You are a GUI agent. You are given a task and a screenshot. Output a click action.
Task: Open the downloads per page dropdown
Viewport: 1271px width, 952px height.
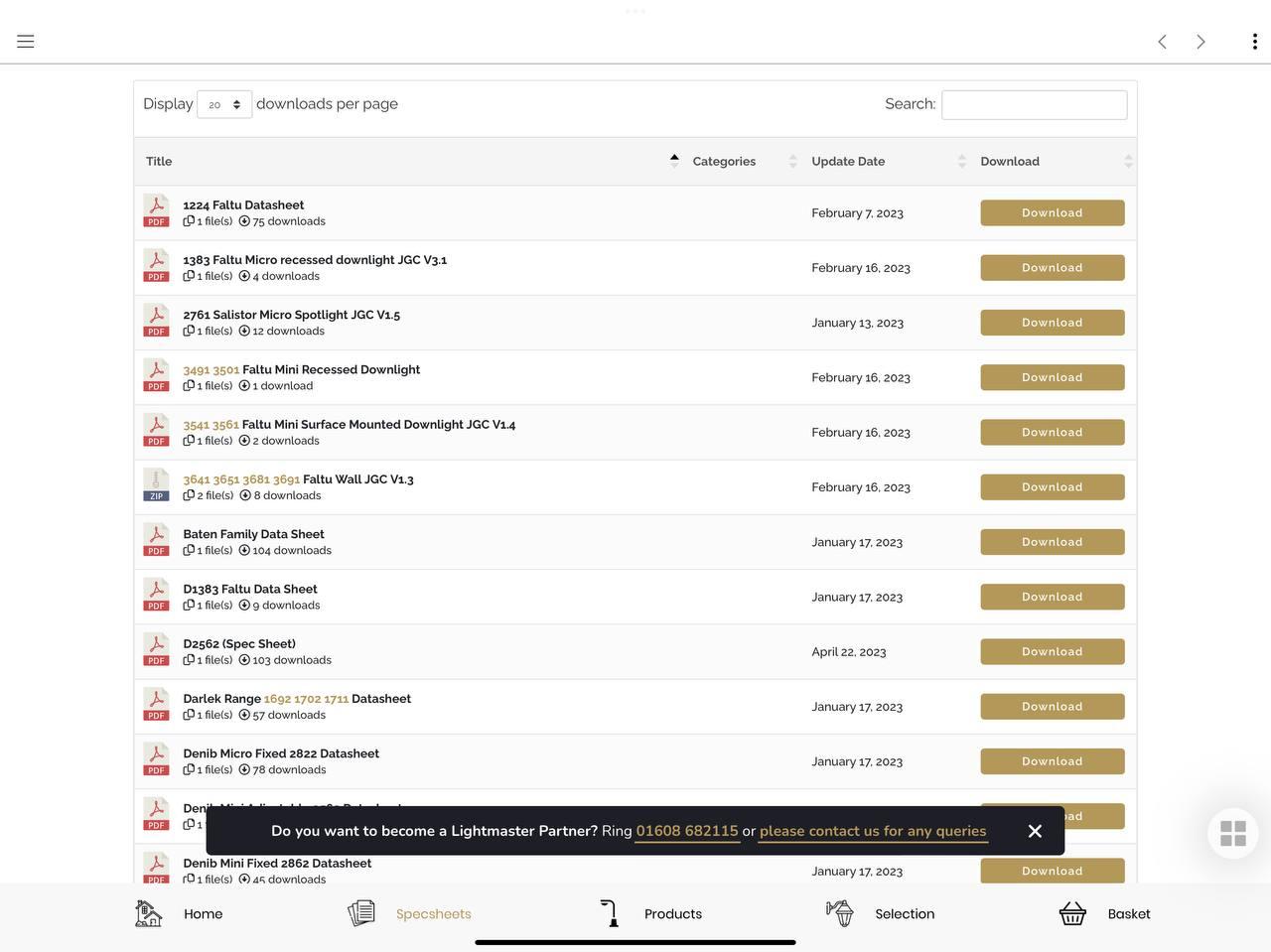[224, 104]
